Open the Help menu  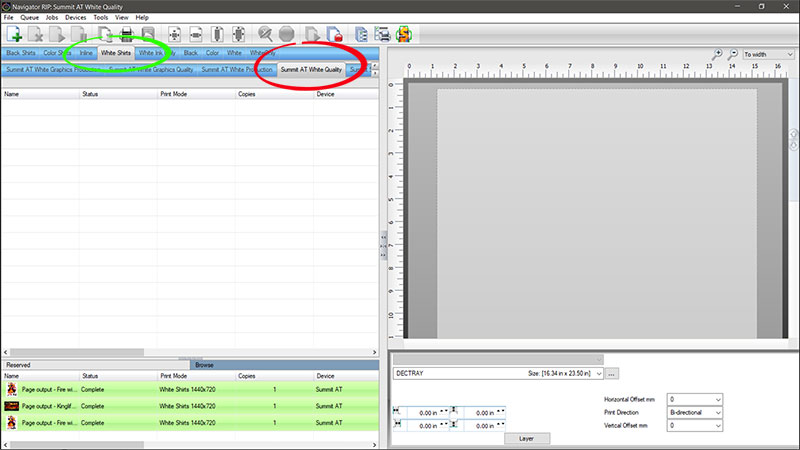(x=142, y=17)
